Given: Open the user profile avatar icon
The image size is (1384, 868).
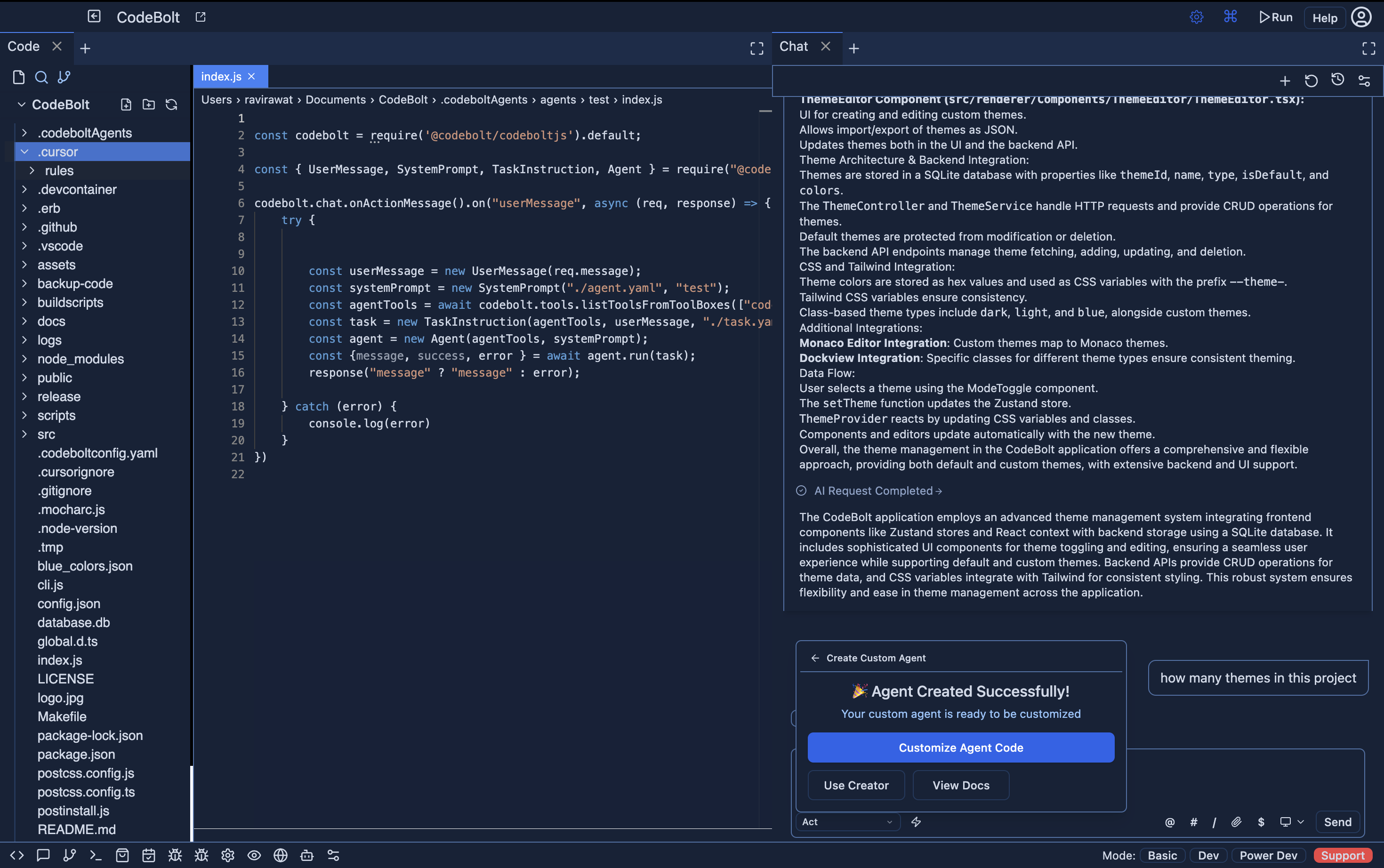Looking at the screenshot, I should (x=1361, y=17).
